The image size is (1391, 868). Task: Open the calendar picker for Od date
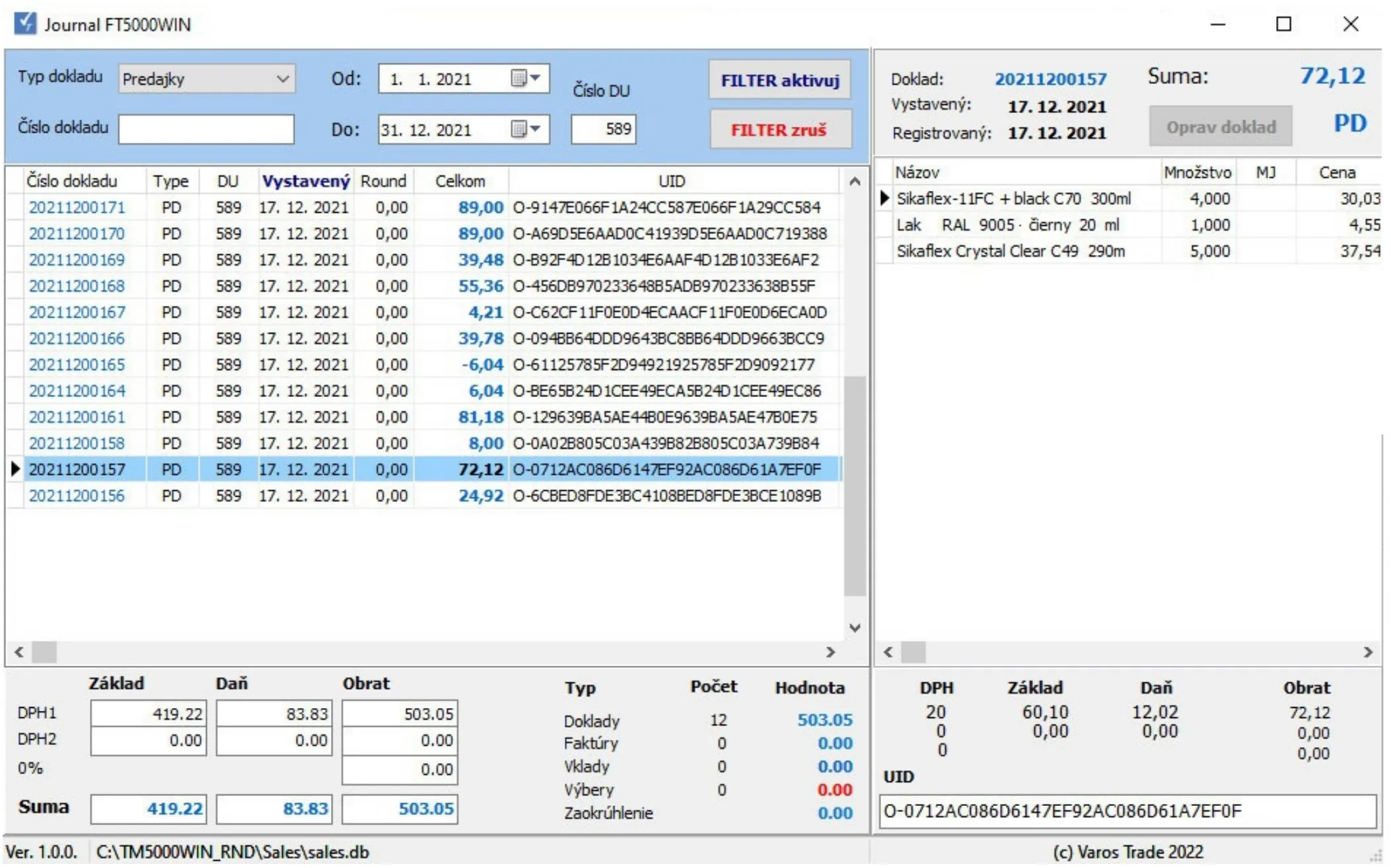(526, 79)
